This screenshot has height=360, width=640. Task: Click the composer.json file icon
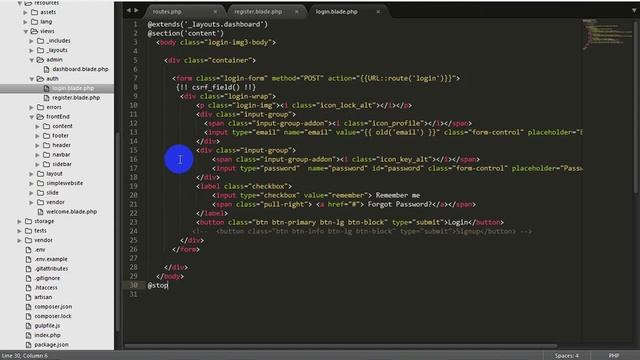(x=29, y=307)
